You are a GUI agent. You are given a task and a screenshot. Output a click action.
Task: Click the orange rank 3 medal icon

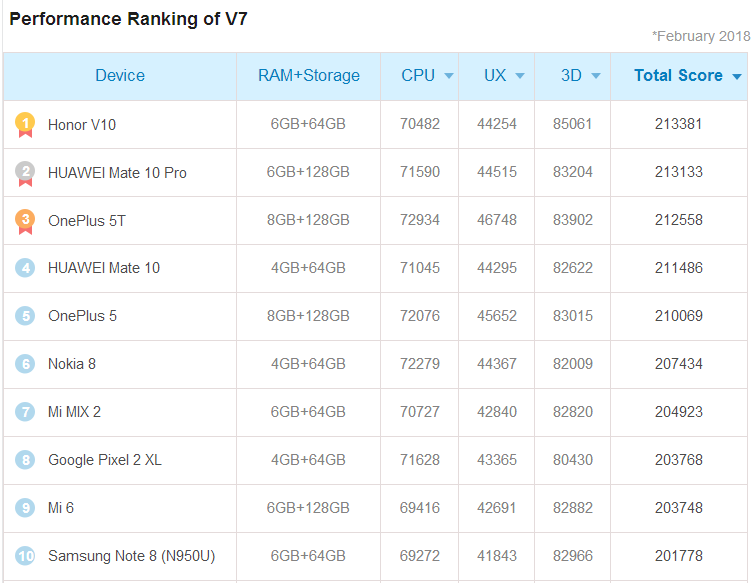pyautogui.click(x=25, y=222)
